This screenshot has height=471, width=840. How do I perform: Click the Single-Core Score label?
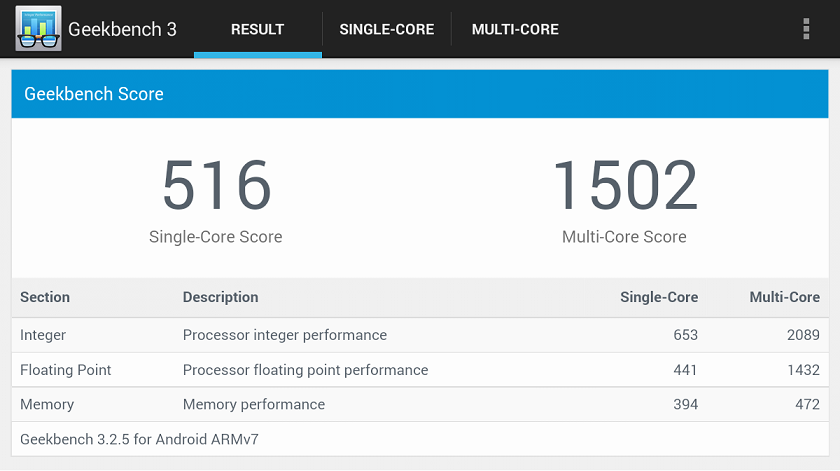click(215, 236)
